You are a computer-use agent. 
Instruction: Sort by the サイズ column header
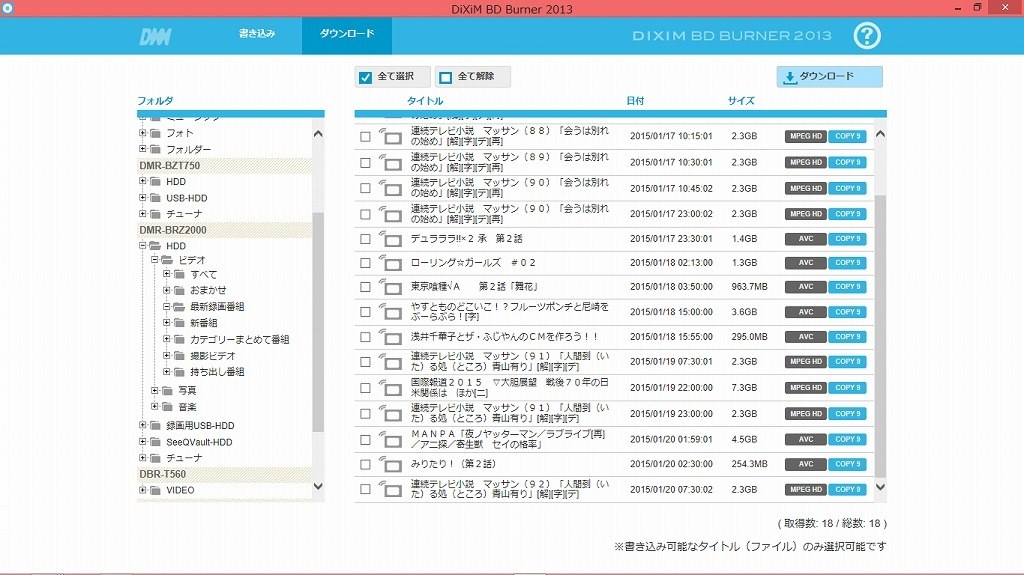741,101
